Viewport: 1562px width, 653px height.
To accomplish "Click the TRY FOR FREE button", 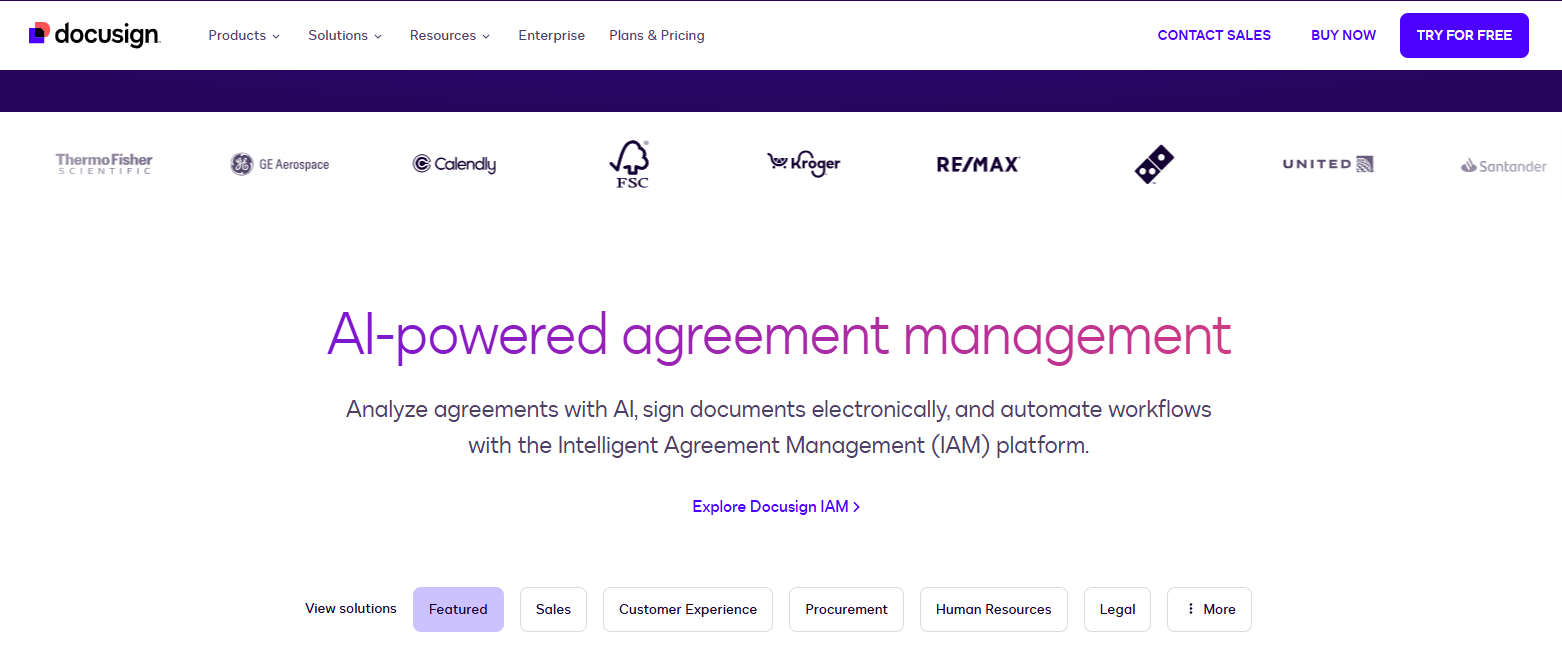I will click(x=1464, y=35).
